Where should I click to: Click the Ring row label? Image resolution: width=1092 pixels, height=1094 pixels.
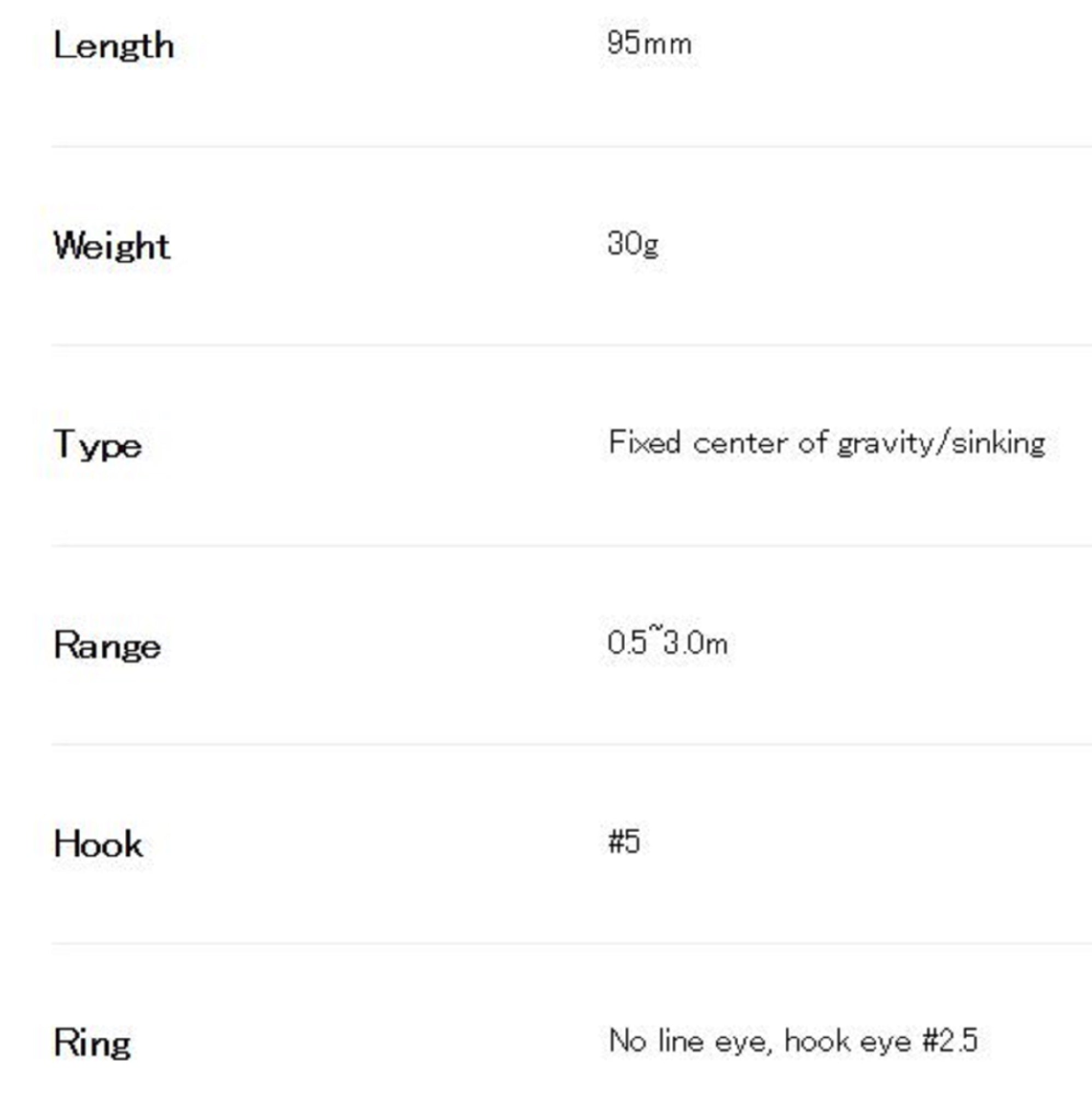point(92,1043)
